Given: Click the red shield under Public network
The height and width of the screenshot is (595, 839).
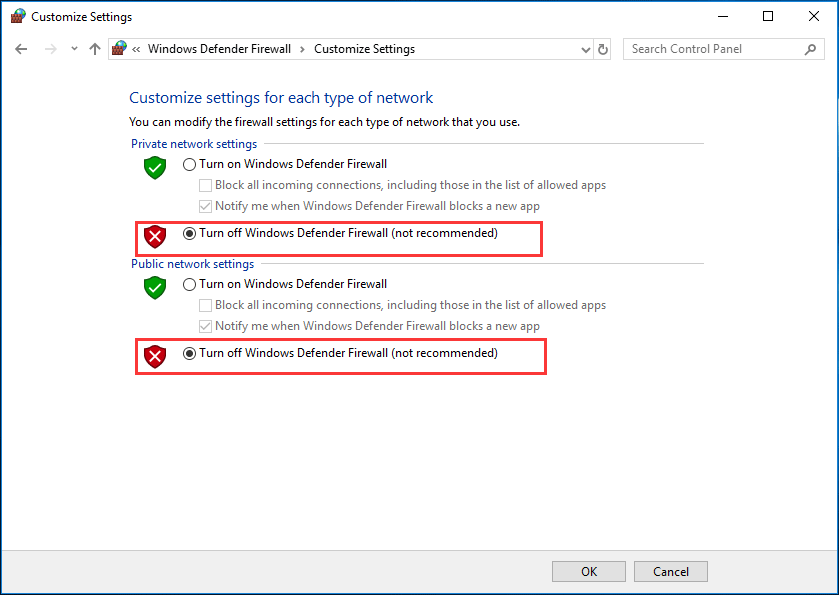Looking at the screenshot, I should (x=154, y=356).
